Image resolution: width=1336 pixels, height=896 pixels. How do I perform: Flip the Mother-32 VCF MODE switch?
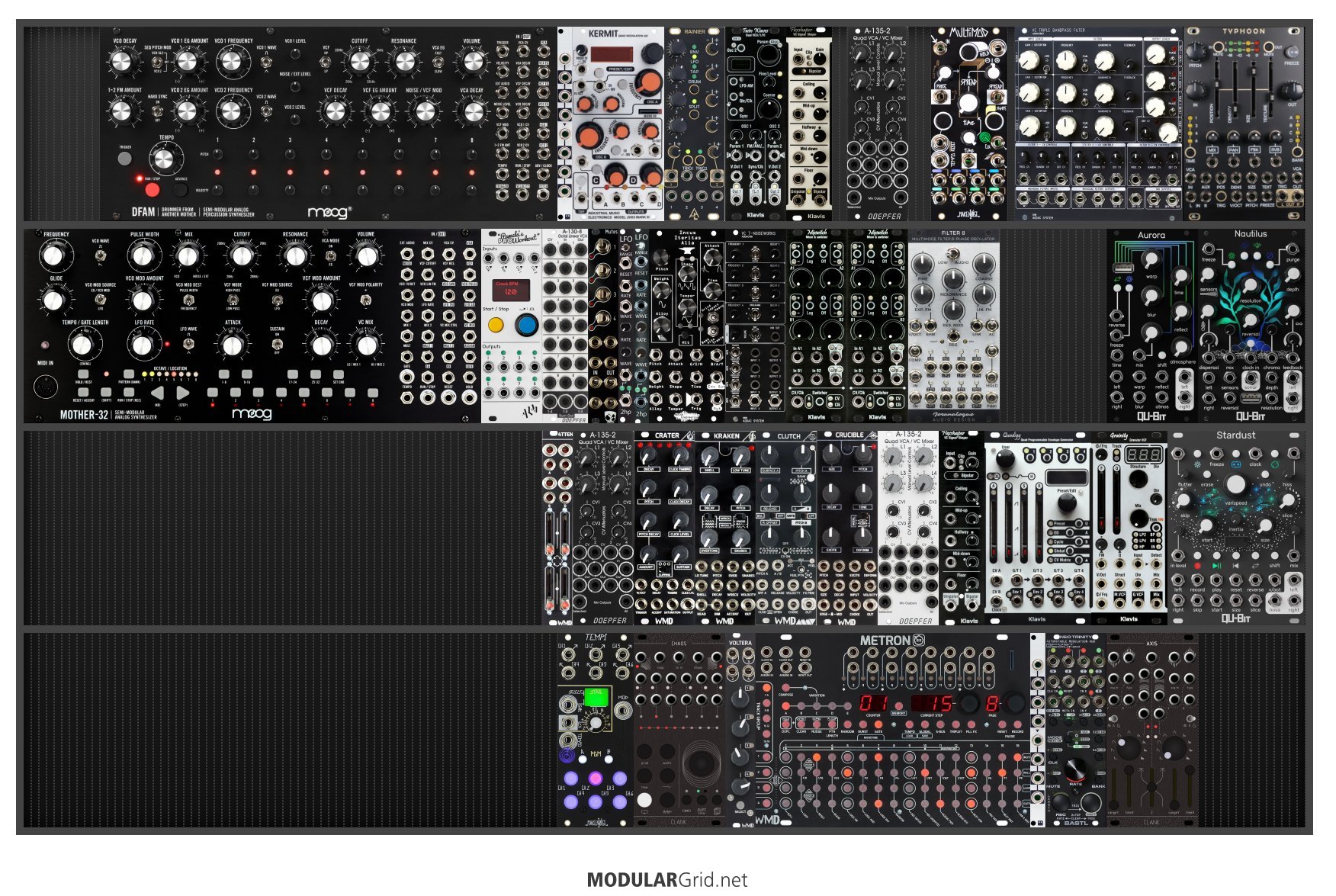(x=233, y=300)
